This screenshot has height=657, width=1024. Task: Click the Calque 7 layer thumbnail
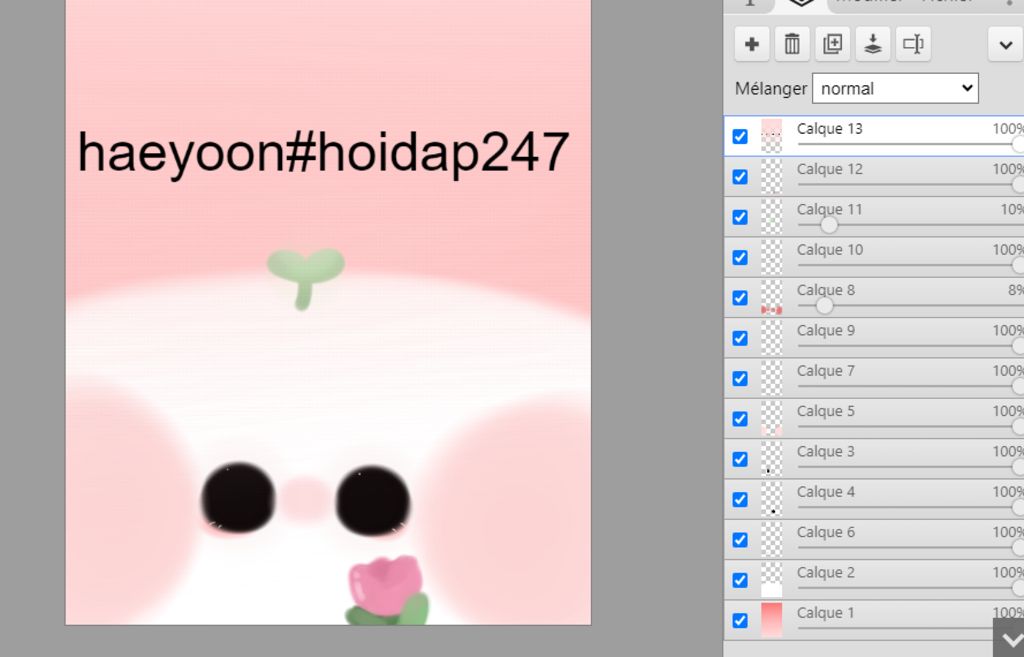tap(771, 379)
